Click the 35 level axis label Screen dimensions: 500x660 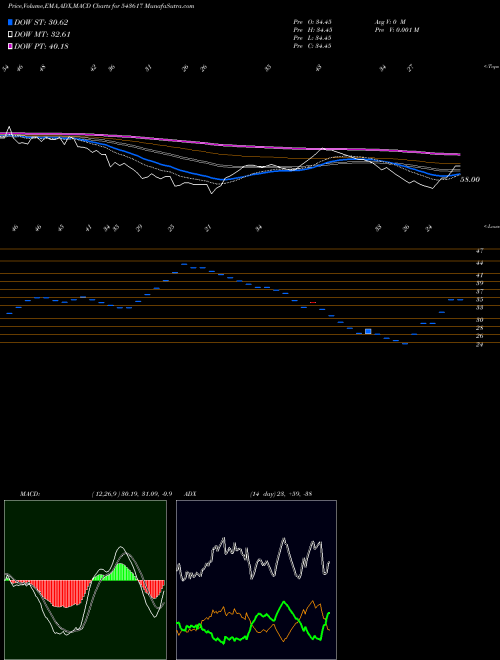(x=479, y=300)
